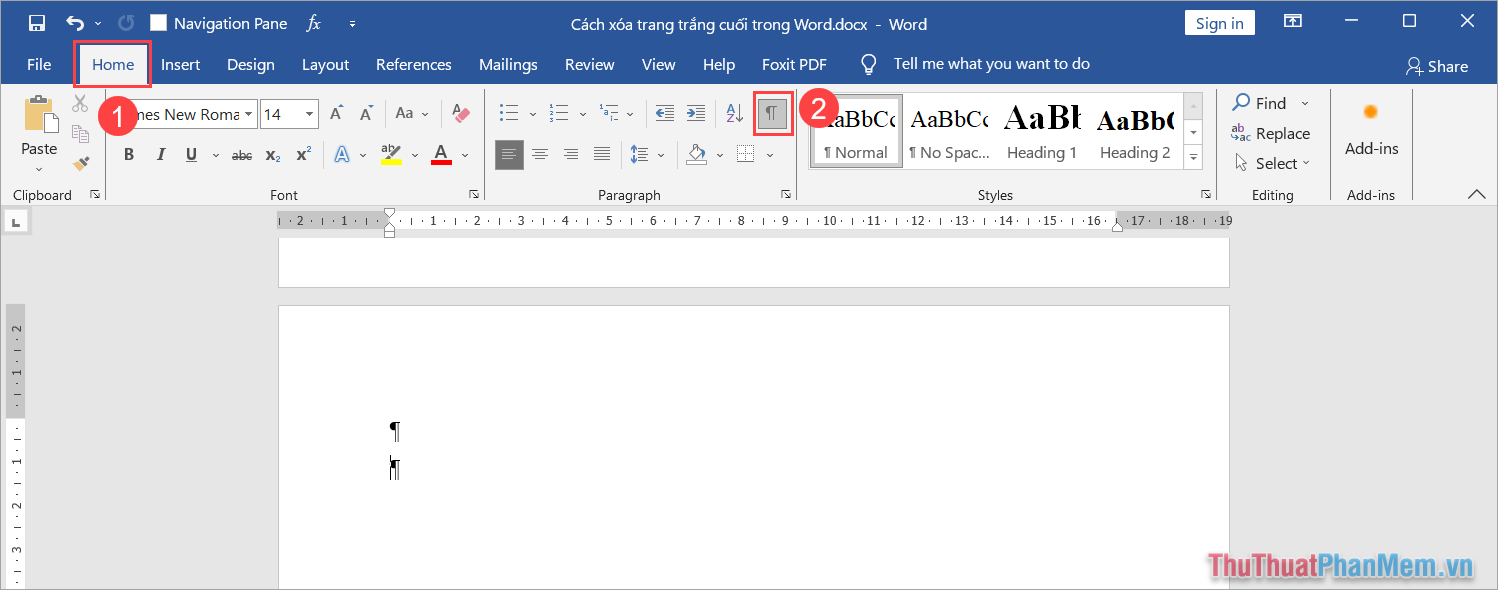Screen dimensions: 1498x590
Task: Click the Sort icon in Paragraph group
Action: pyautogui.click(x=734, y=113)
